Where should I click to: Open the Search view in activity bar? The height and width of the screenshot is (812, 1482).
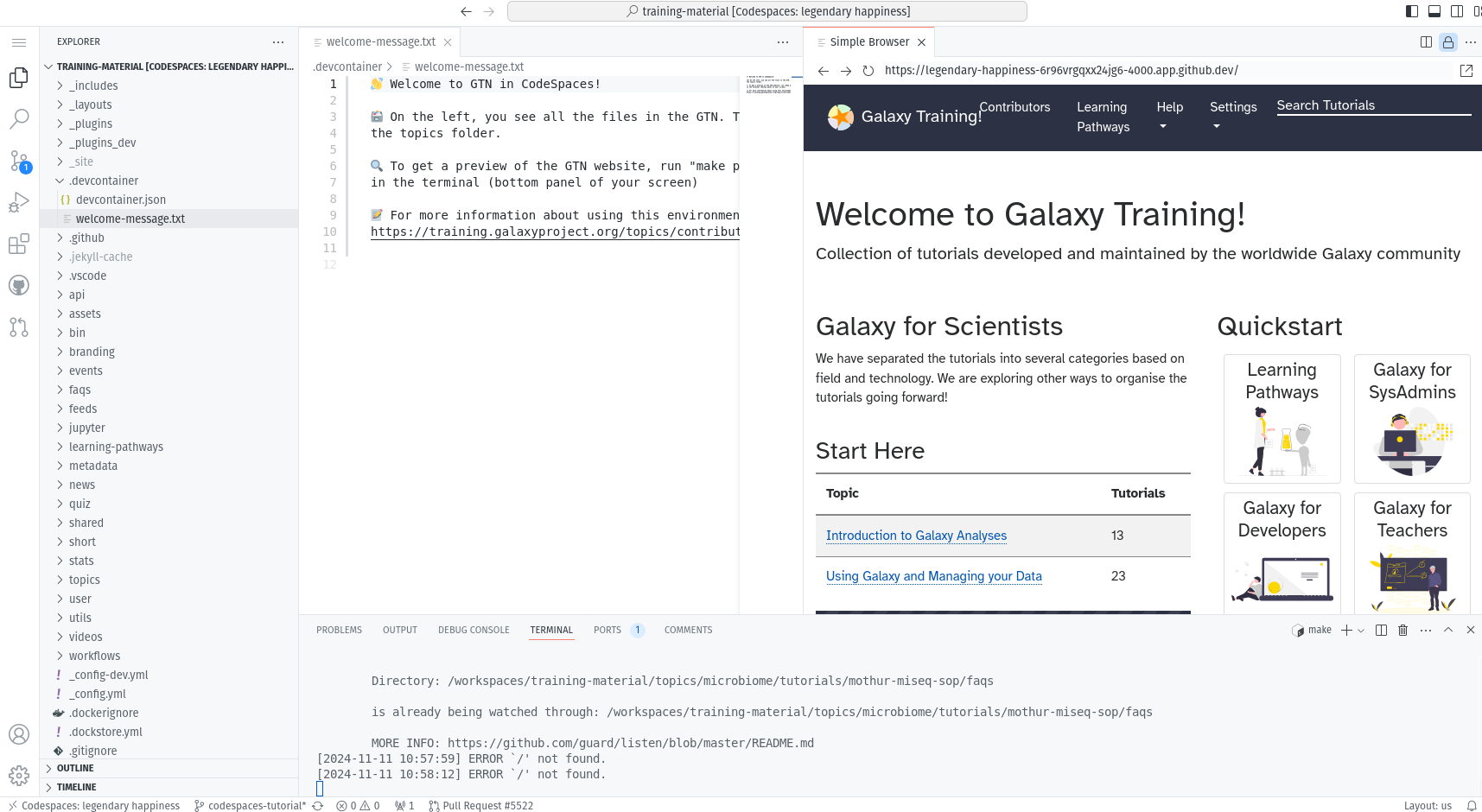tap(19, 119)
